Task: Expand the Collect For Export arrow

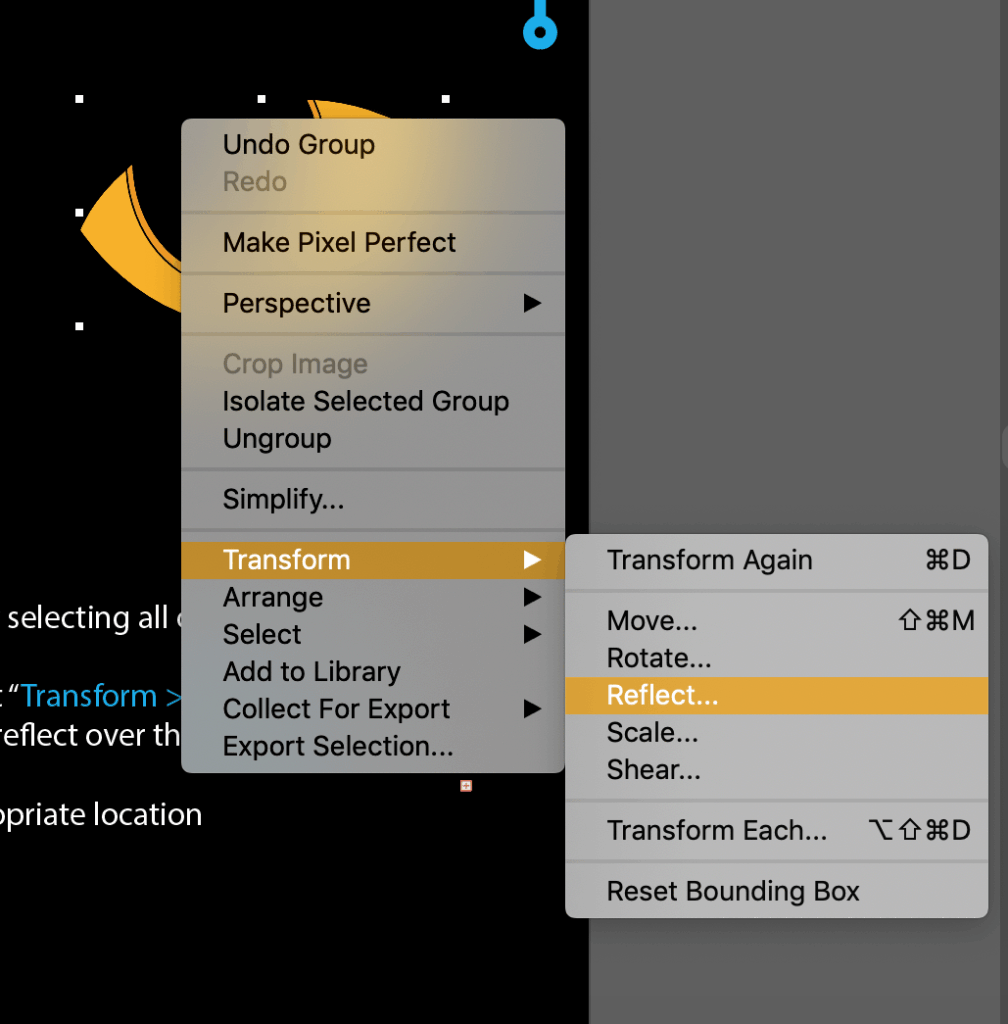Action: click(x=532, y=709)
